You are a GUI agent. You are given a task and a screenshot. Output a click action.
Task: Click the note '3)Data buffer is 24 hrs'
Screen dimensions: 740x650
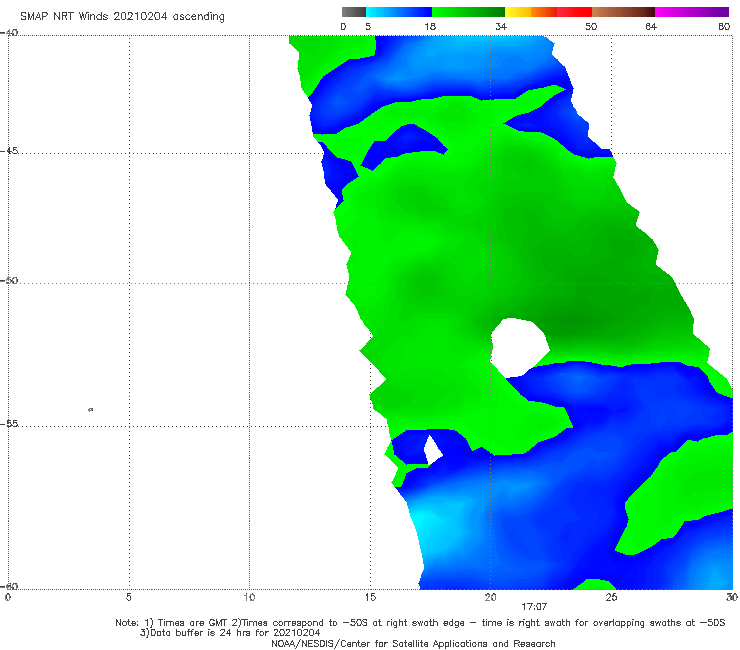coord(230,633)
